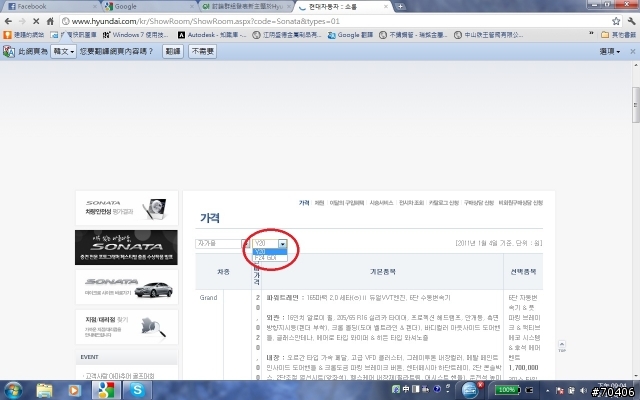This screenshot has width=640, height=400.
Task: Click the black SONATA promotional banner
Action: click(127, 247)
